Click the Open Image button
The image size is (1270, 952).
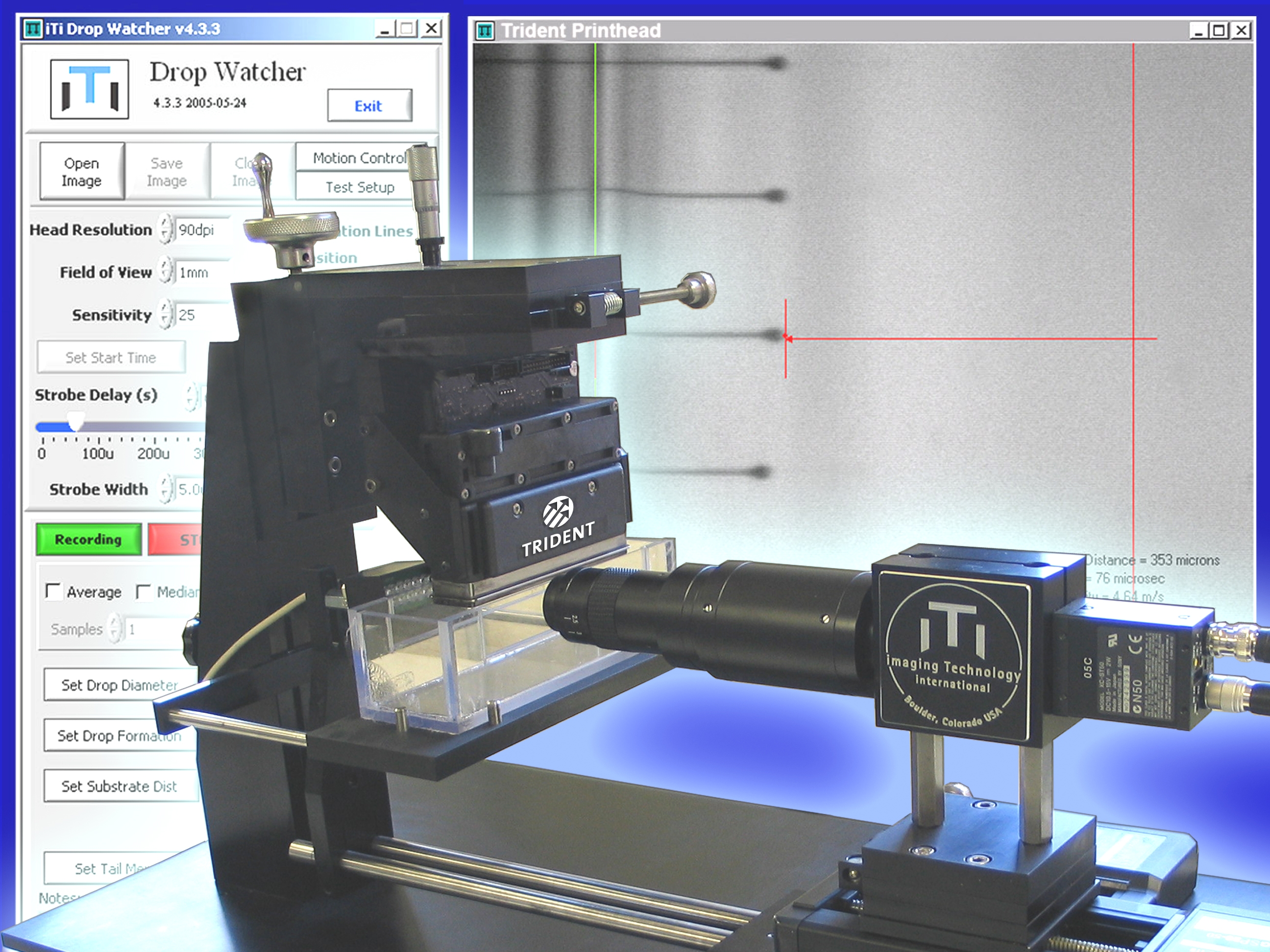[81, 171]
